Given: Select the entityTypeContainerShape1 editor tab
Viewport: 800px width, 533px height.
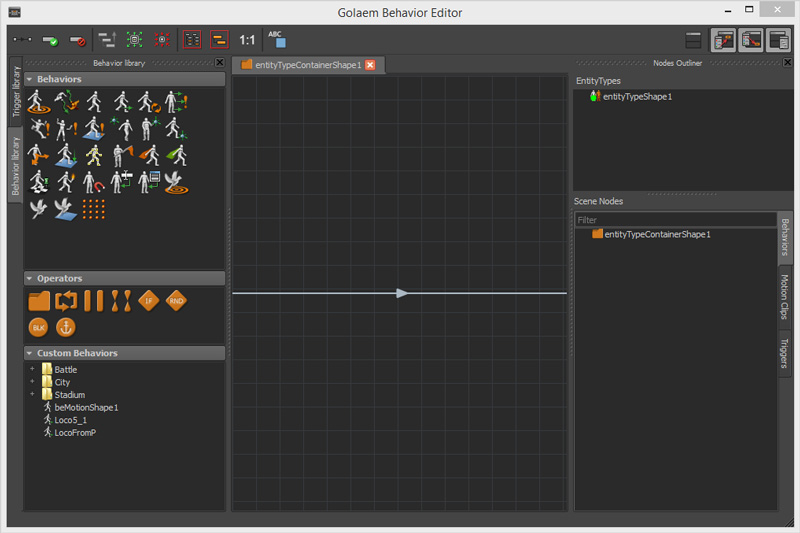Looking at the screenshot, I should [x=308, y=65].
